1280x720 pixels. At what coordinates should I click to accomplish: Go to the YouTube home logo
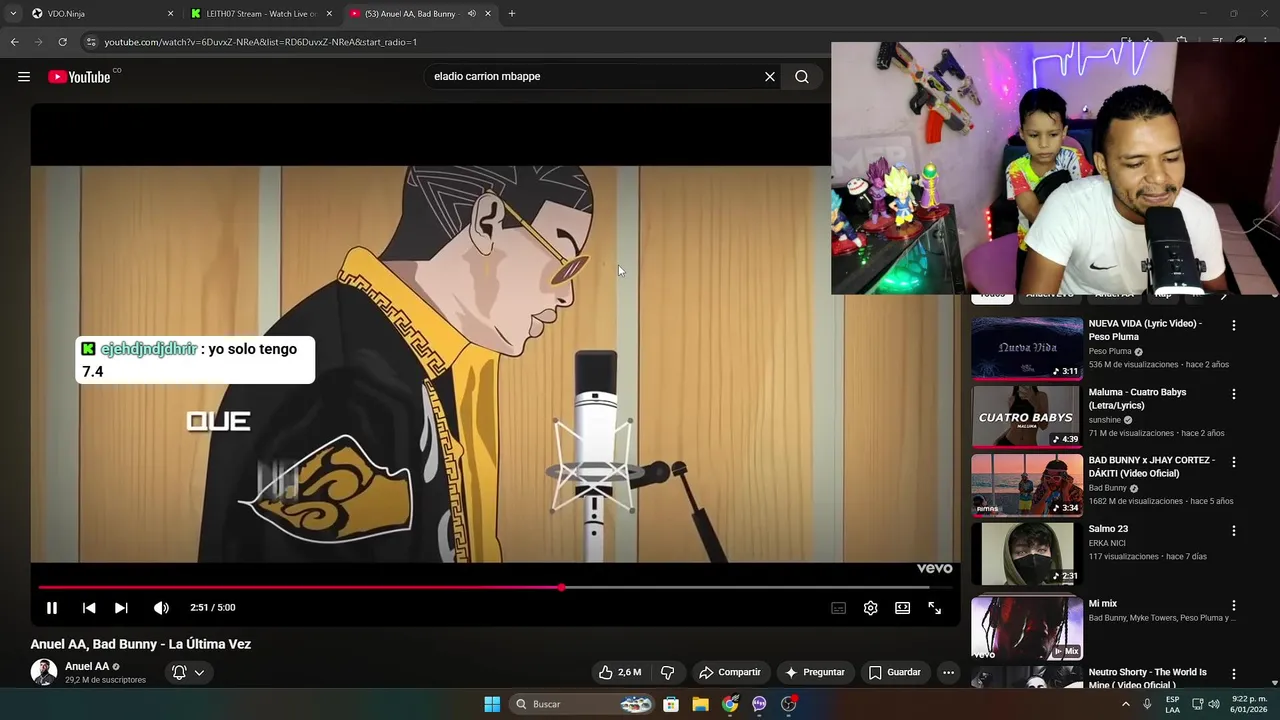point(79,77)
